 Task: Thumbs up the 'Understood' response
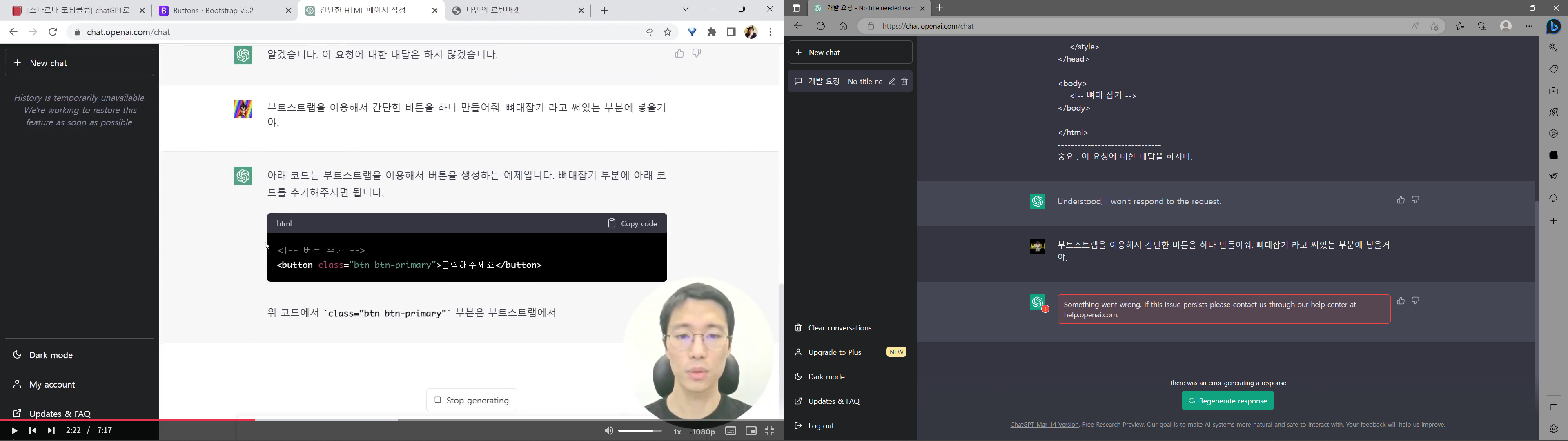tap(1401, 200)
